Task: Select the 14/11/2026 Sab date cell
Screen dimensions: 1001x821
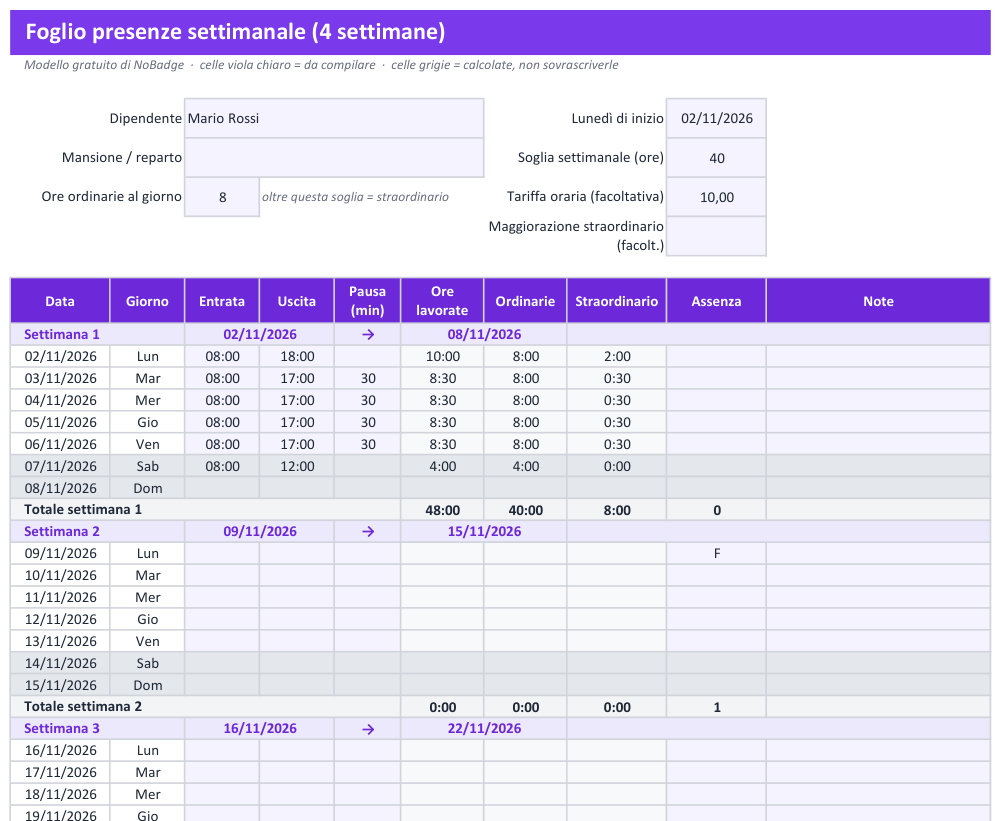Action: [x=60, y=663]
